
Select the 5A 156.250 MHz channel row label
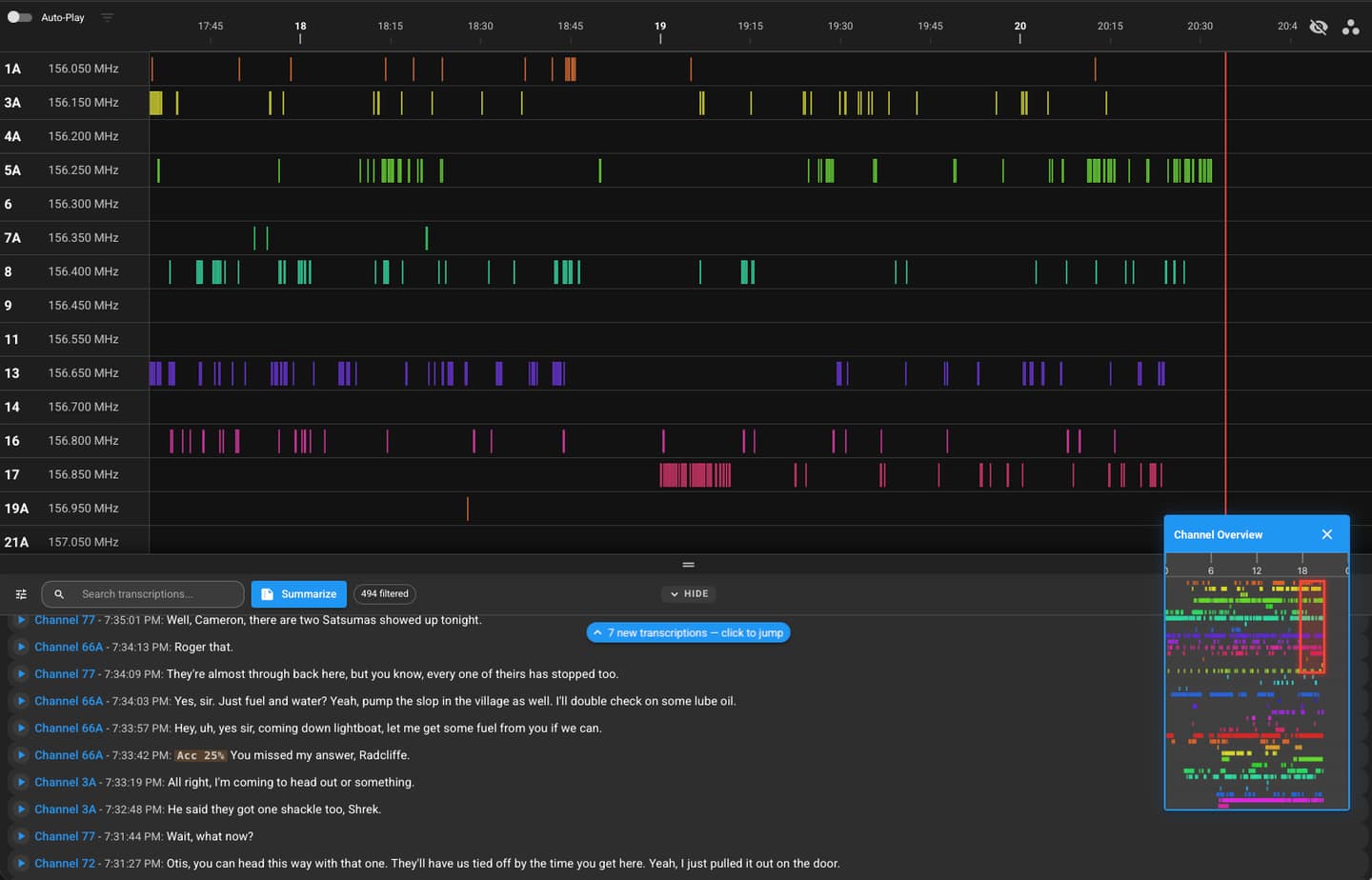pos(74,170)
